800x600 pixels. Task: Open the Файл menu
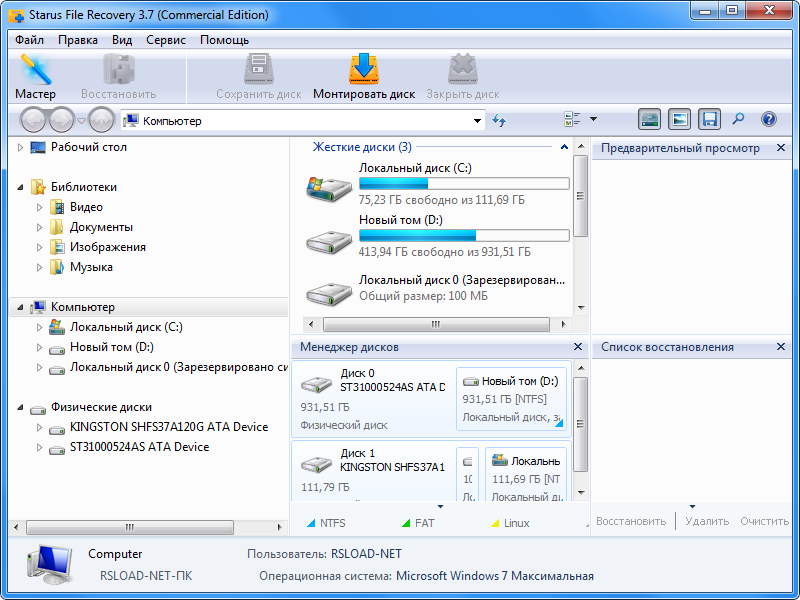pos(30,40)
